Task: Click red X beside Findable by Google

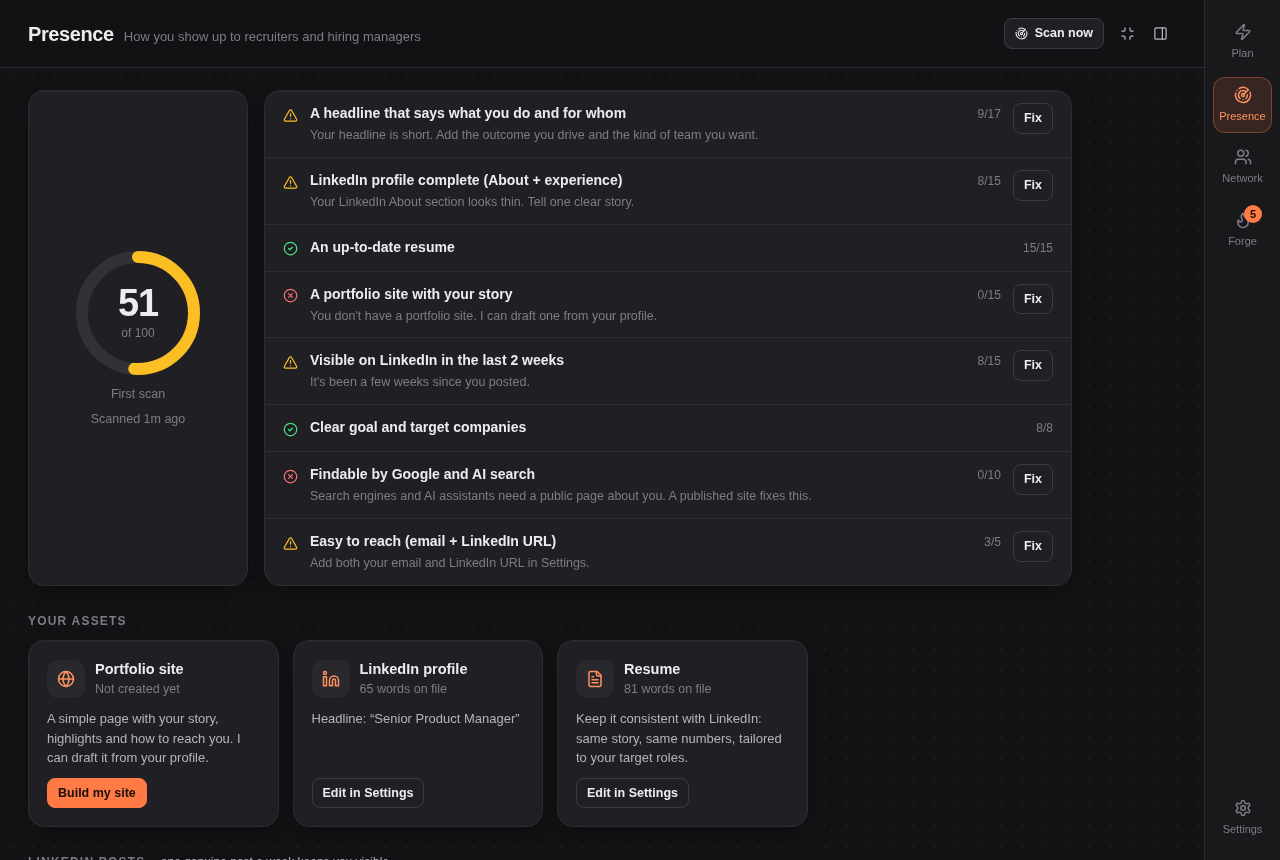Action: coord(290,477)
